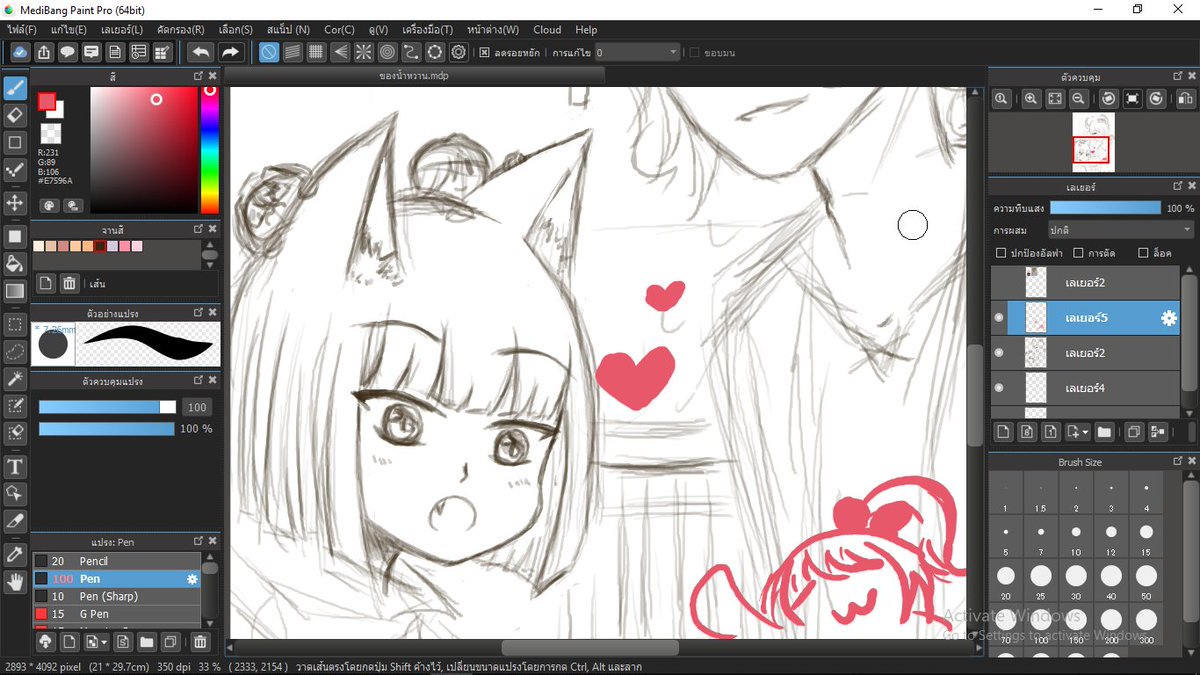Select the Brush tool in left toolbar

click(x=15, y=88)
